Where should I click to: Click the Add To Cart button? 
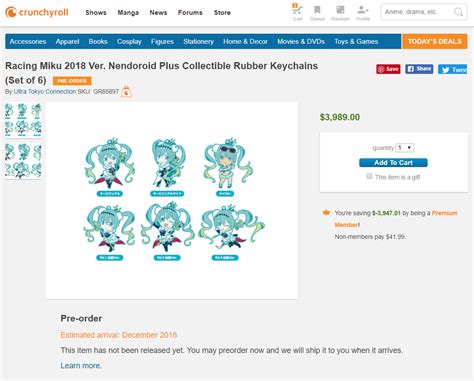pos(393,163)
